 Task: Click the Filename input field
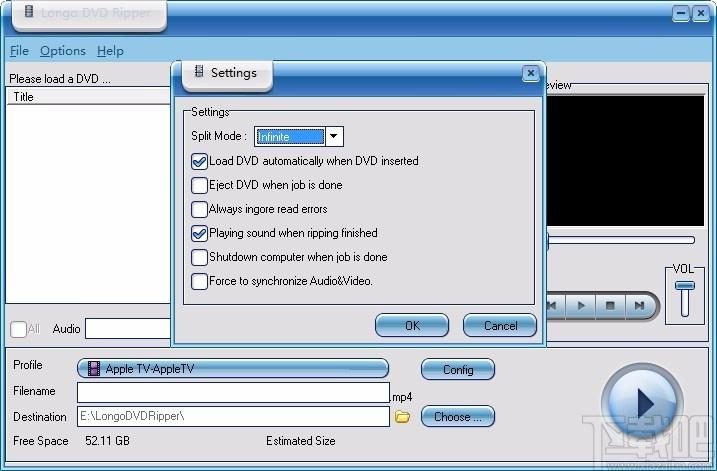[x=233, y=392]
